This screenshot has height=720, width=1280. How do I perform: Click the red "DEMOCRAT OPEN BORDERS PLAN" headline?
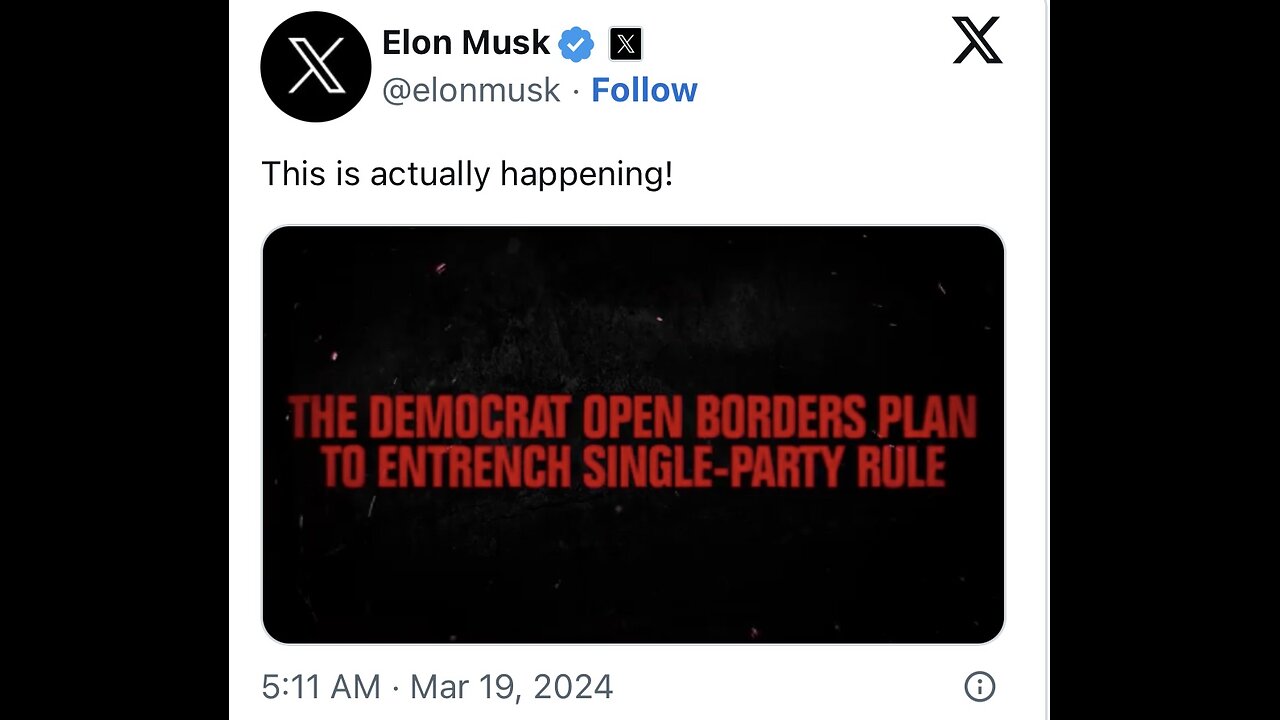[632, 418]
